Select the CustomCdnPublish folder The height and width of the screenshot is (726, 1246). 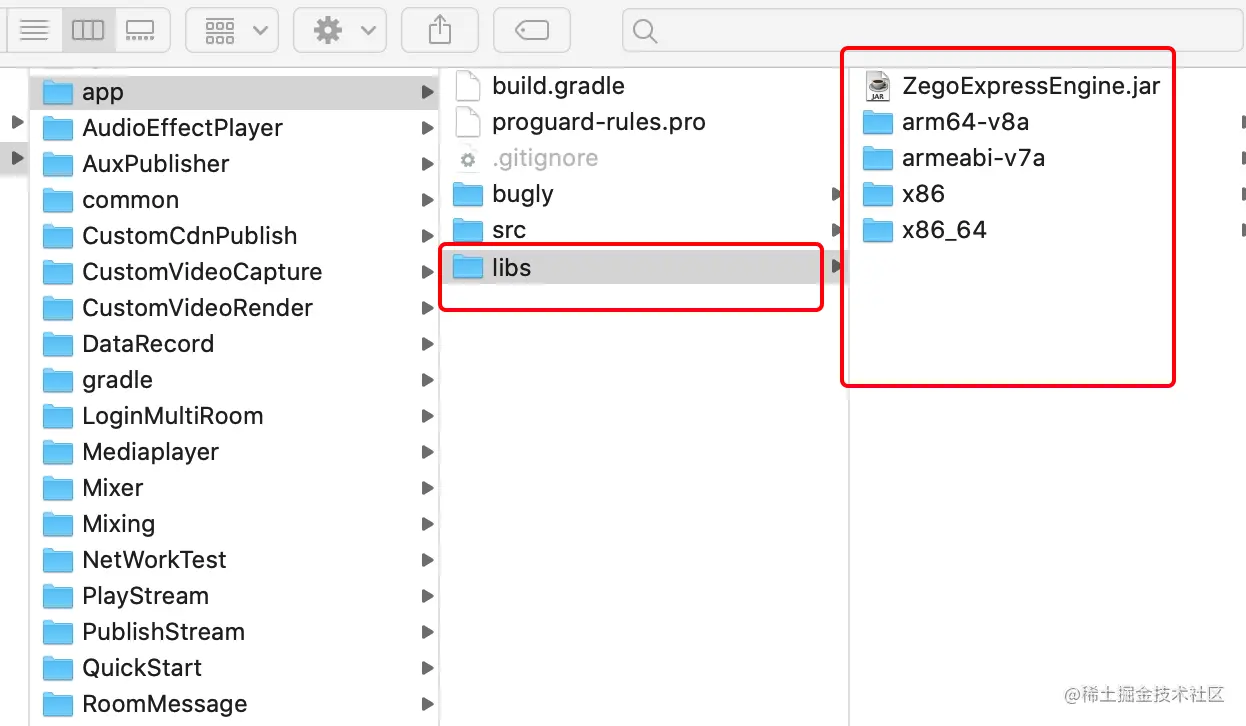click(x=235, y=236)
